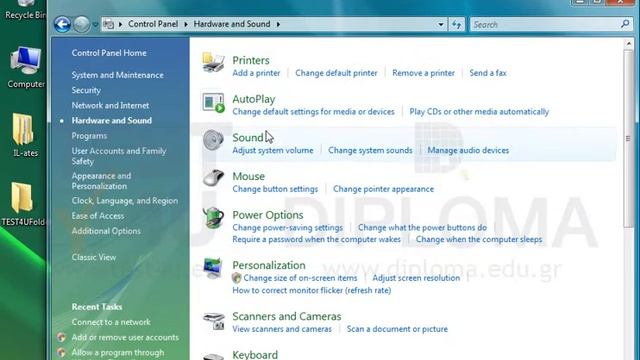The height and width of the screenshot is (360, 640).
Task: Click Add a printer link
Action: (x=256, y=73)
